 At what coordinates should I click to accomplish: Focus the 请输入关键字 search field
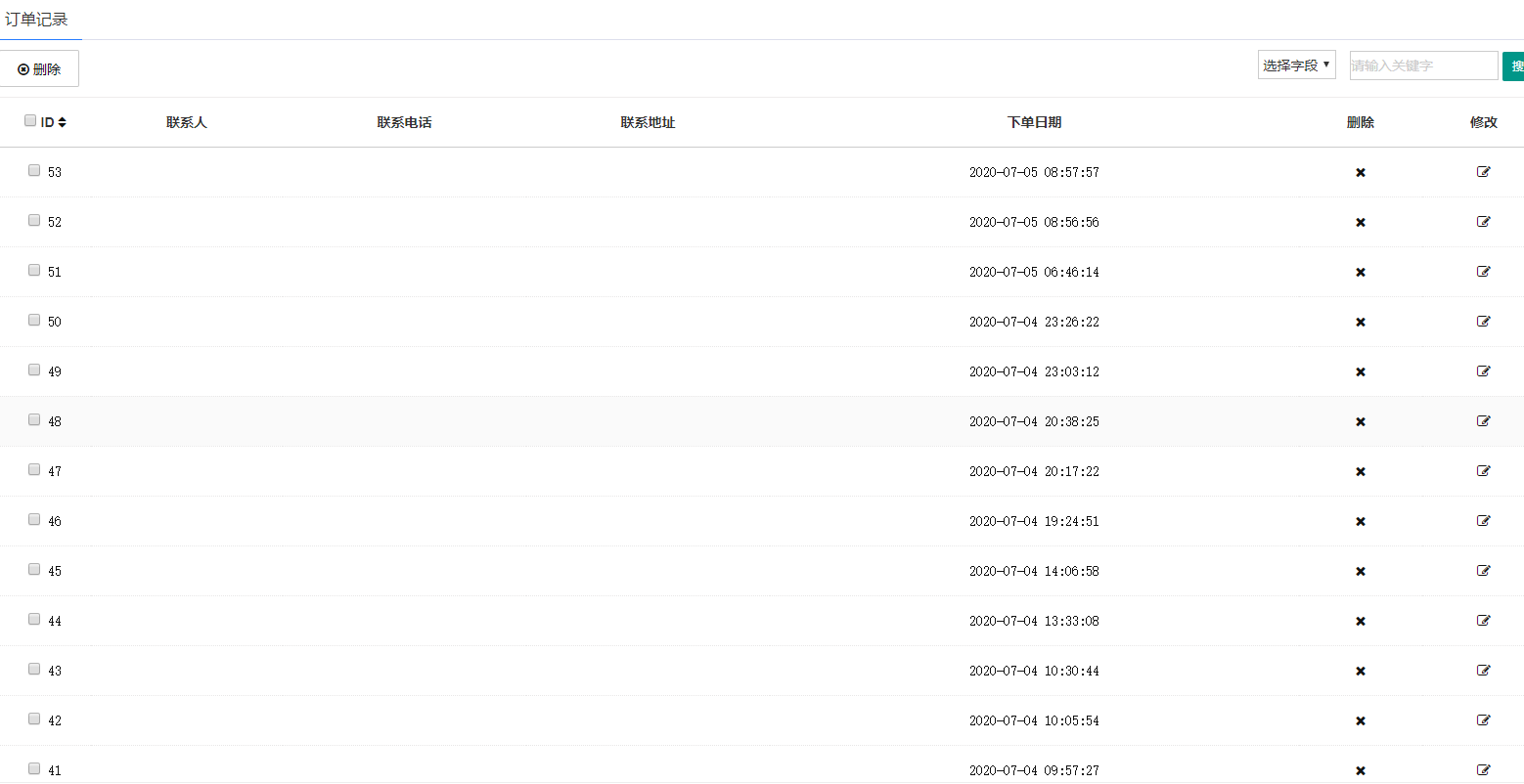(x=1422, y=65)
